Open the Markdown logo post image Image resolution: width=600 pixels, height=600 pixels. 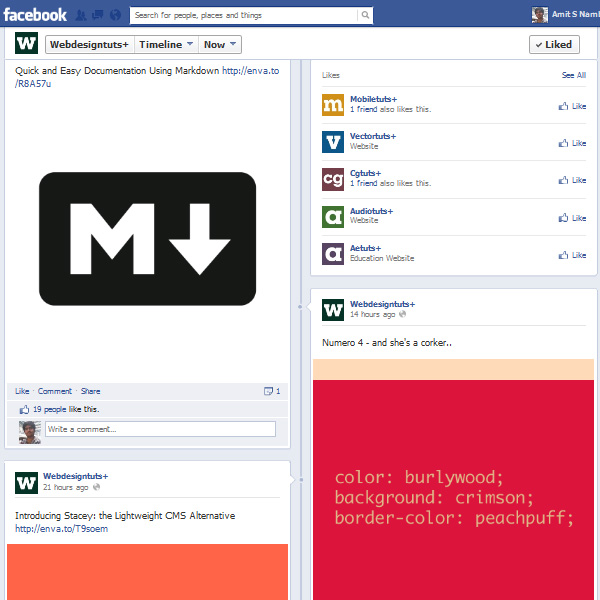click(147, 237)
